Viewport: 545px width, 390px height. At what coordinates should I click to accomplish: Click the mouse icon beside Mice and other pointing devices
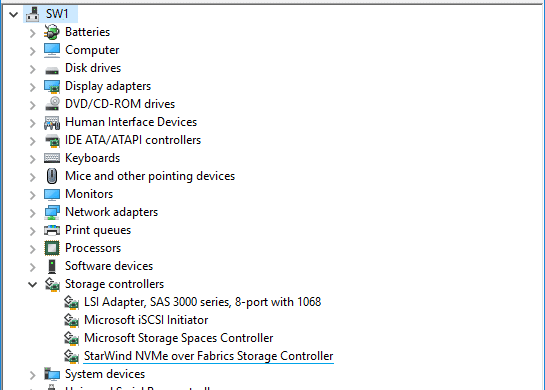tap(52, 176)
